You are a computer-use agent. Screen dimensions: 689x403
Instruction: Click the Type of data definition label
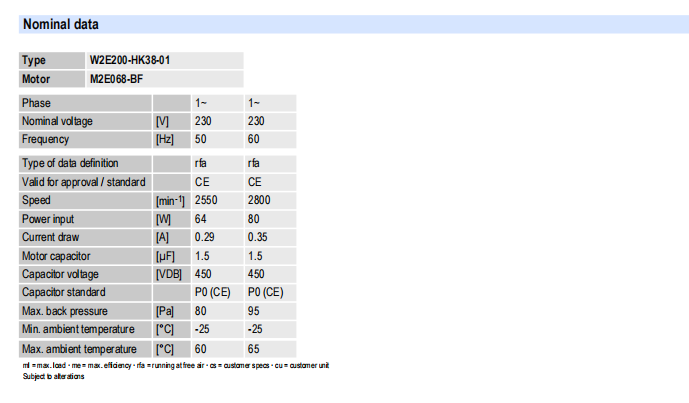[x=70, y=163]
